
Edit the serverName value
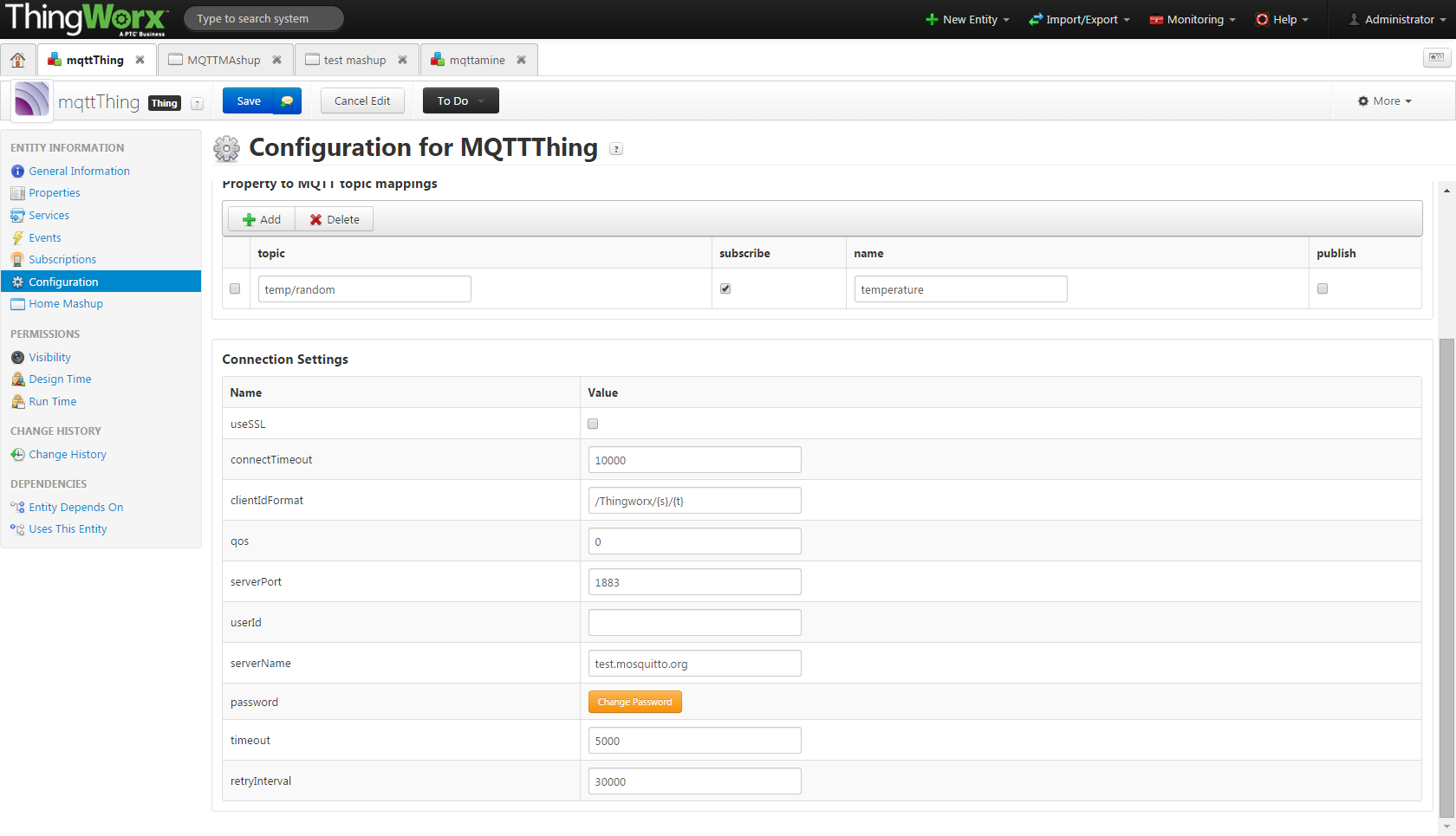tap(695, 664)
